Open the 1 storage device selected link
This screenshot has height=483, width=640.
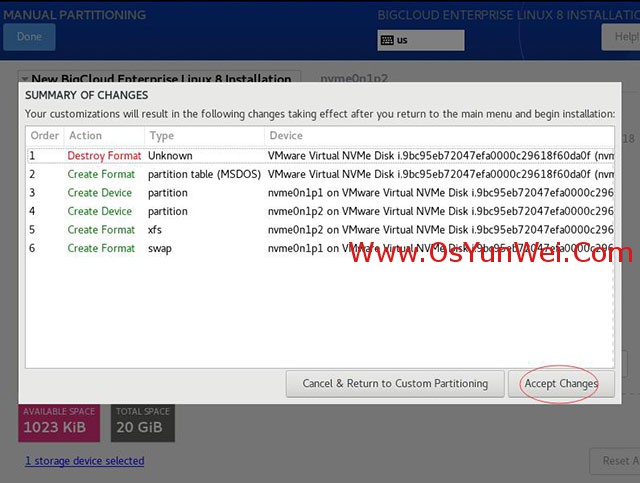tap(84, 461)
